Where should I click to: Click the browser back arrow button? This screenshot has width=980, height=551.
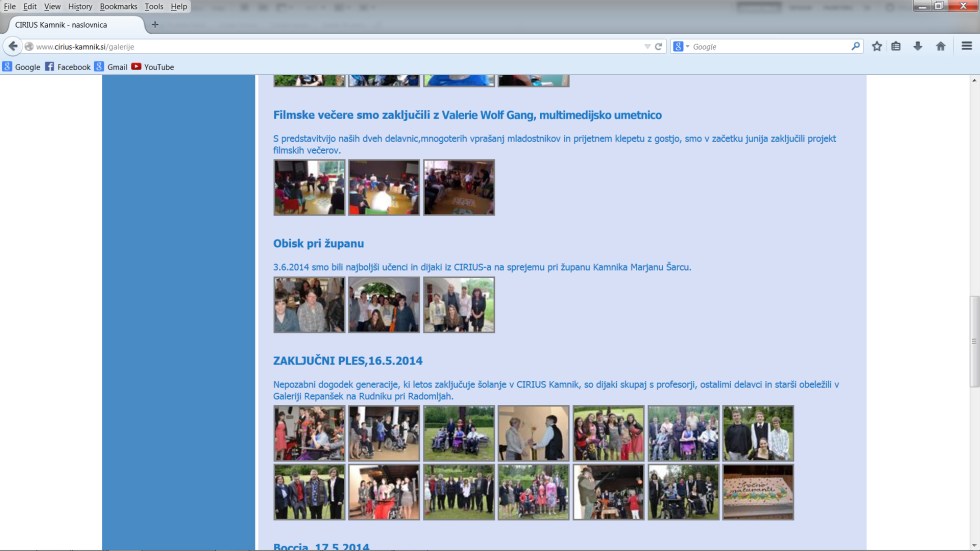[13, 46]
